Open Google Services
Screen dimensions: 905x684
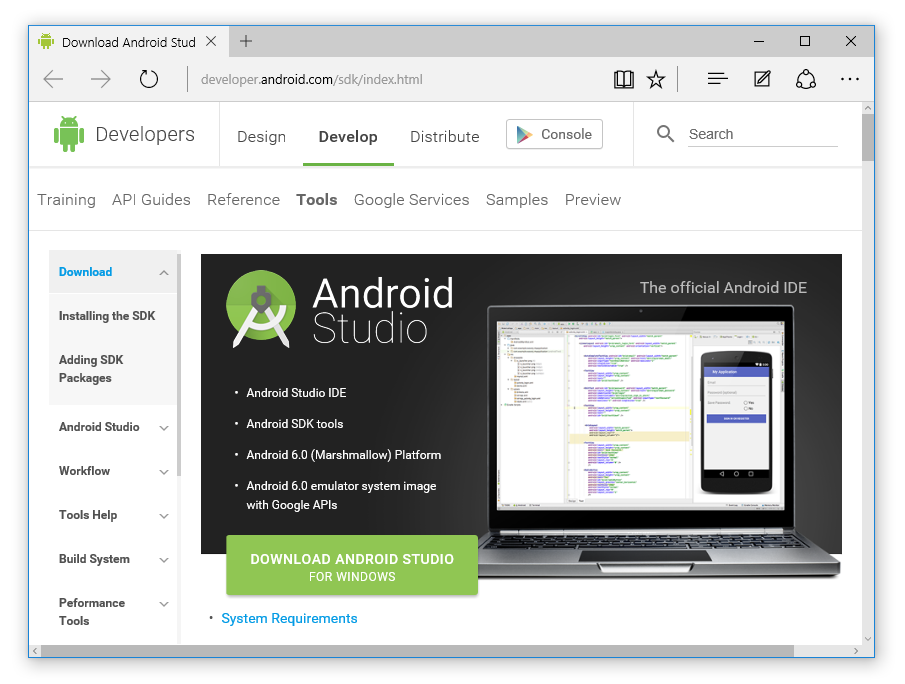[x=412, y=200]
